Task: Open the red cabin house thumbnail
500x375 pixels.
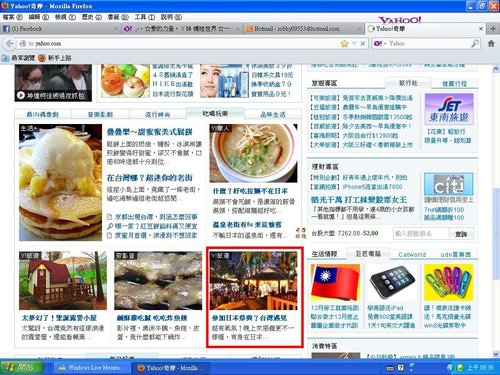Action: (63, 281)
